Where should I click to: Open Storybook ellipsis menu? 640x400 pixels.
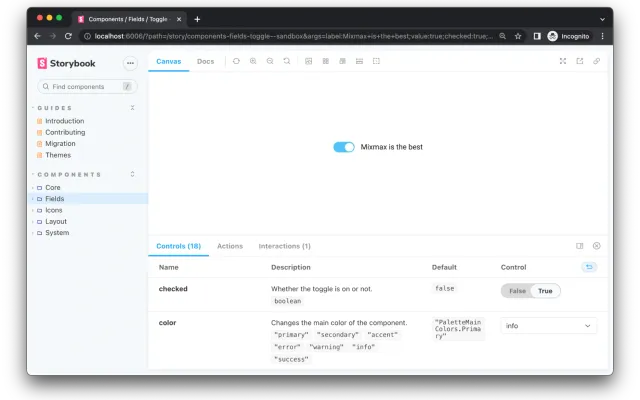point(130,63)
